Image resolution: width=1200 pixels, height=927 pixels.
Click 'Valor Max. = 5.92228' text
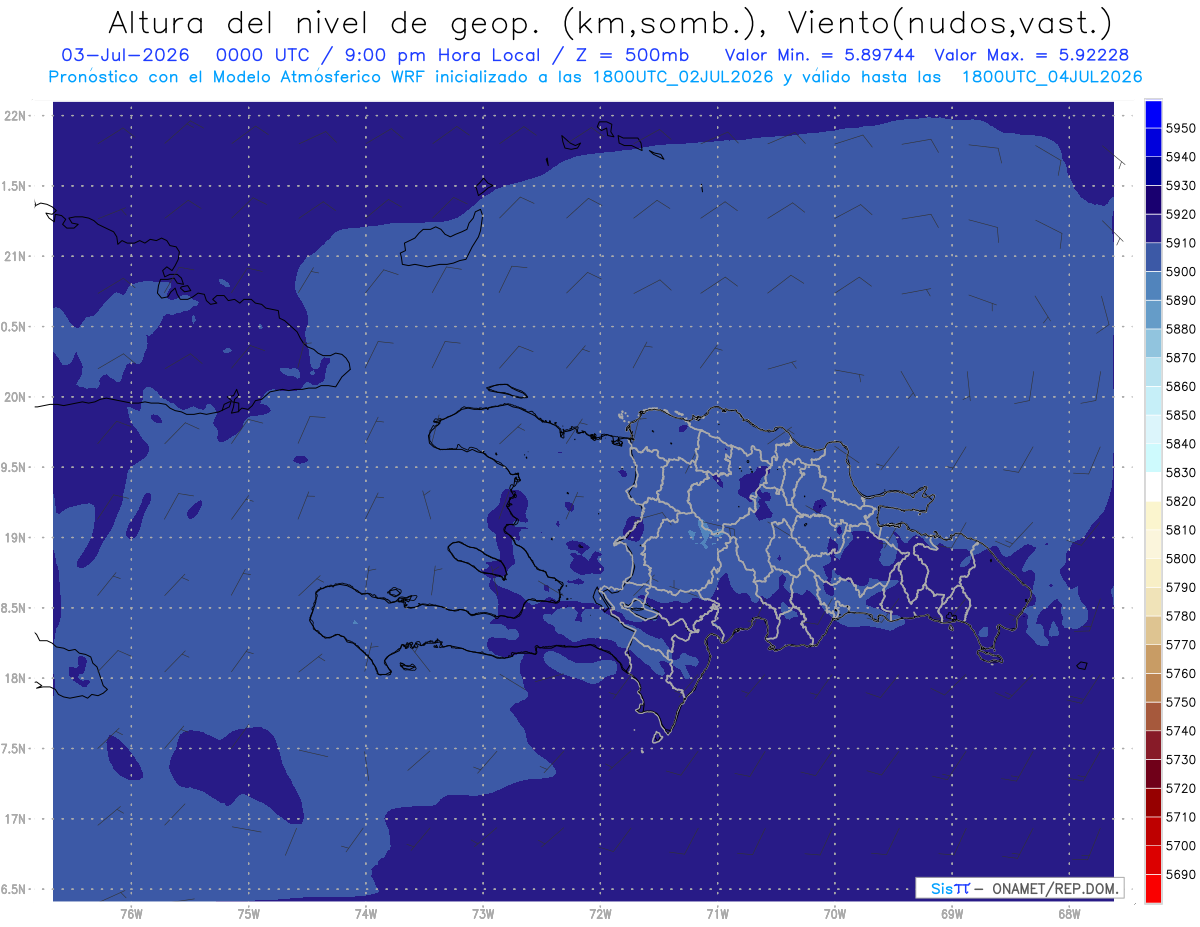[1031, 55]
